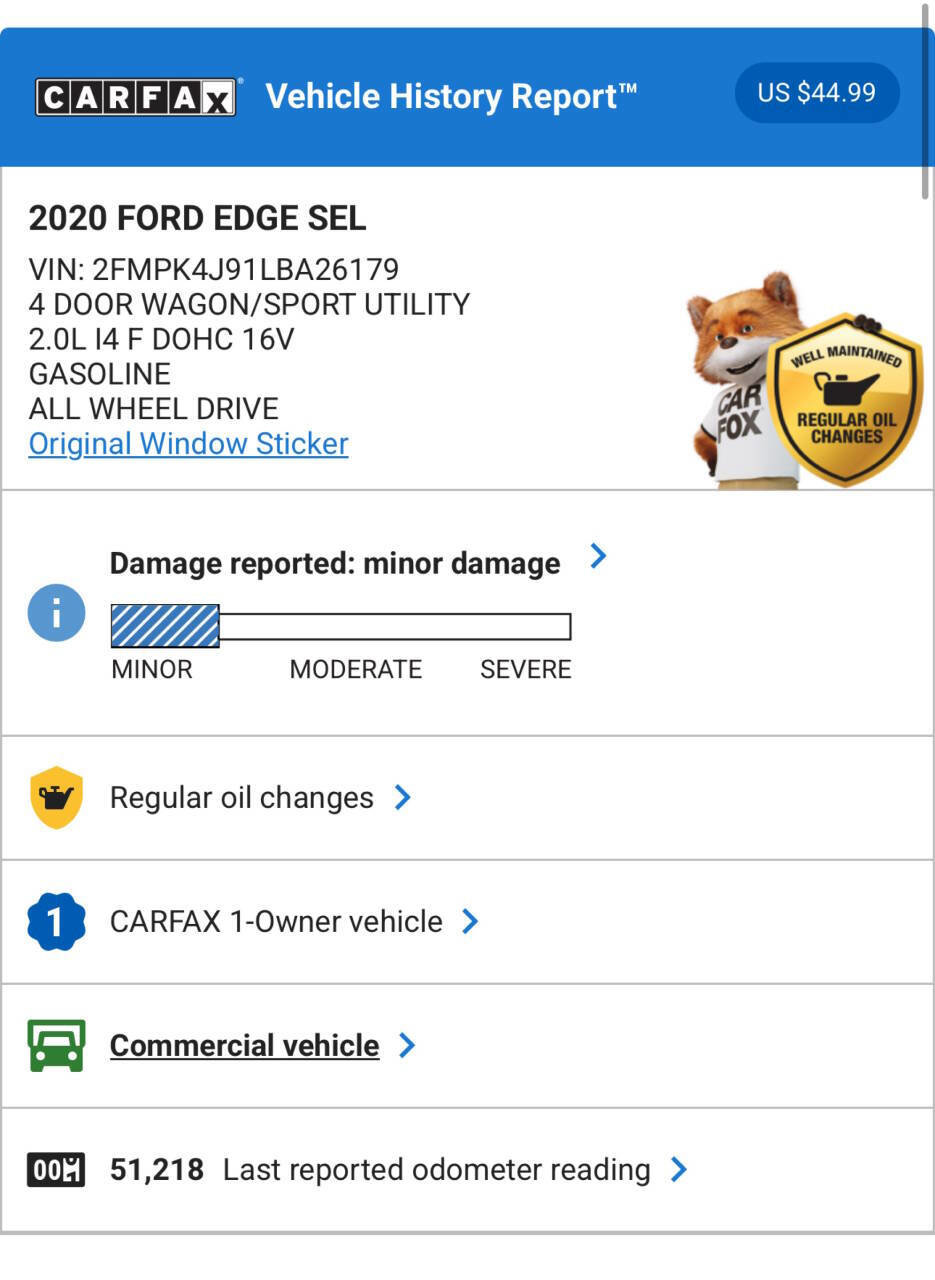Screen dimensions: 935x1280
Task: Click the green commercial vehicle car icon
Action: [x=56, y=1045]
